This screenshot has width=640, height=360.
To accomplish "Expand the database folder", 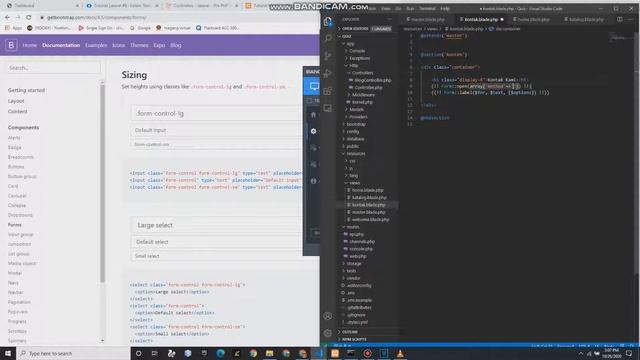I will (x=355, y=139).
